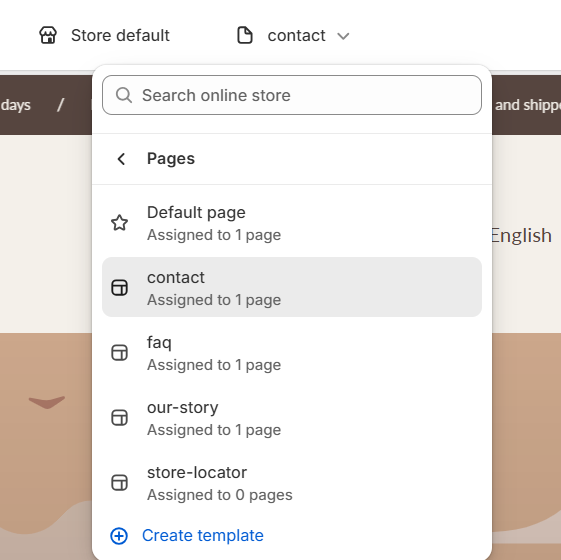Select the highlighted contact template row

292,287
